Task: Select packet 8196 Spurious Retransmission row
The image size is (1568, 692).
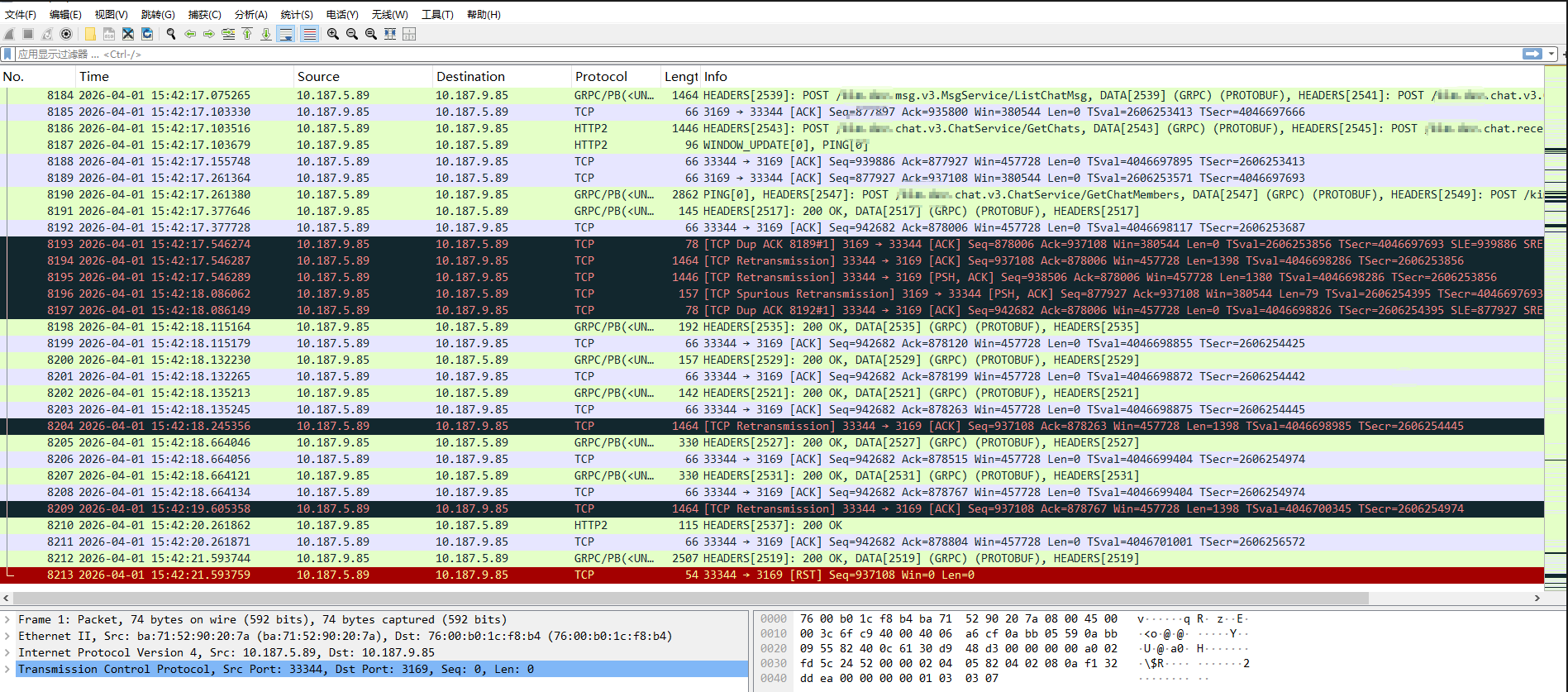Action: (772, 294)
